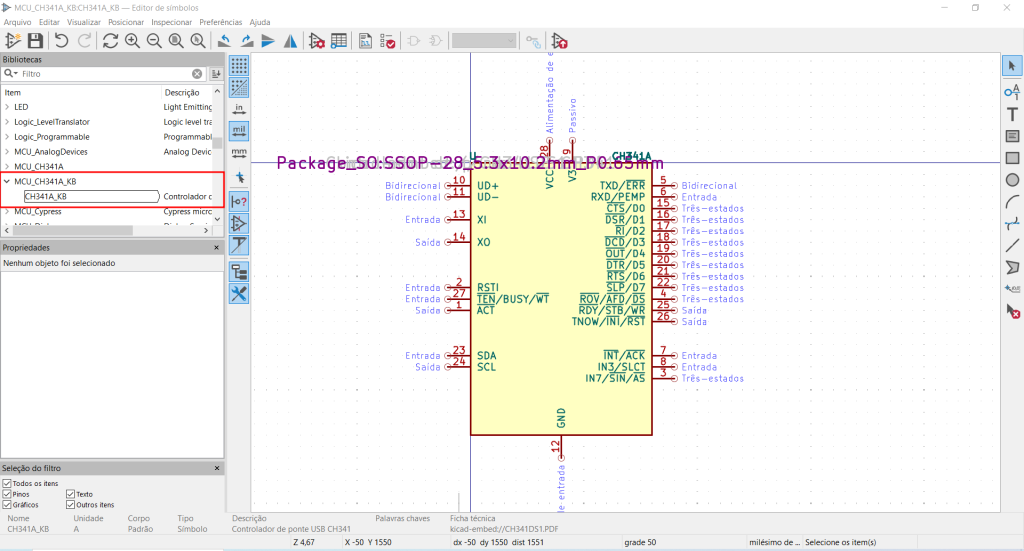Toggle grid display on canvas
This screenshot has height=551, width=1024.
239,66
